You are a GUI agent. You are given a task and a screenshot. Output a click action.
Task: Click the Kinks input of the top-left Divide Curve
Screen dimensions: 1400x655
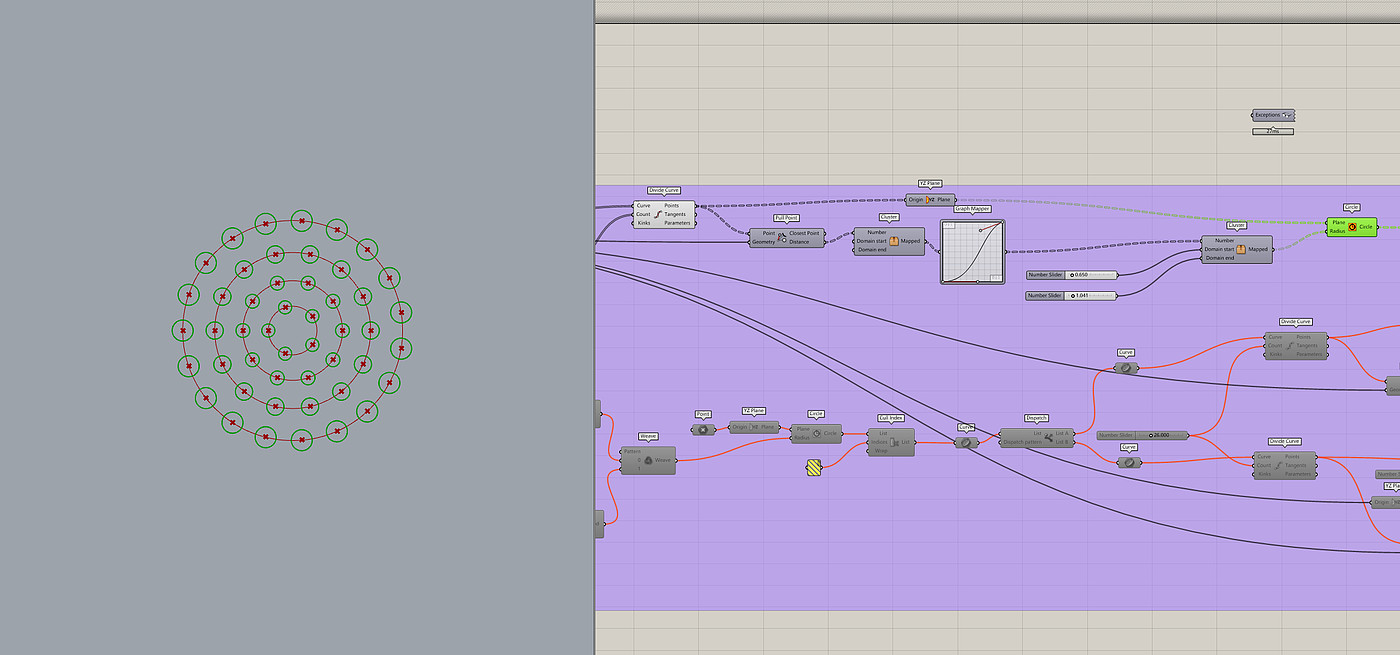(643, 223)
